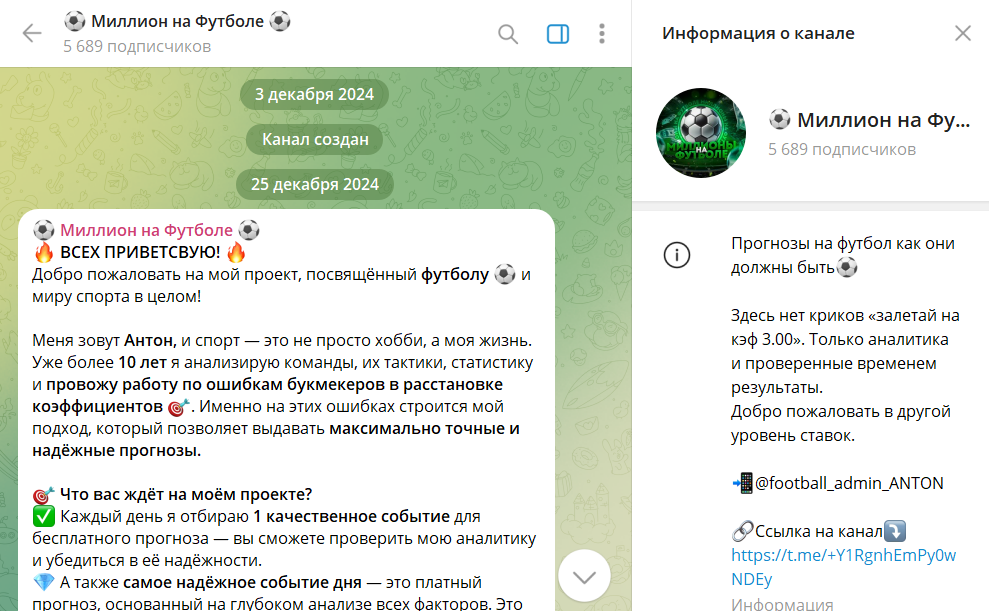Click the 5 689 подписчиков count in header
The image size is (989, 611).
137,47
